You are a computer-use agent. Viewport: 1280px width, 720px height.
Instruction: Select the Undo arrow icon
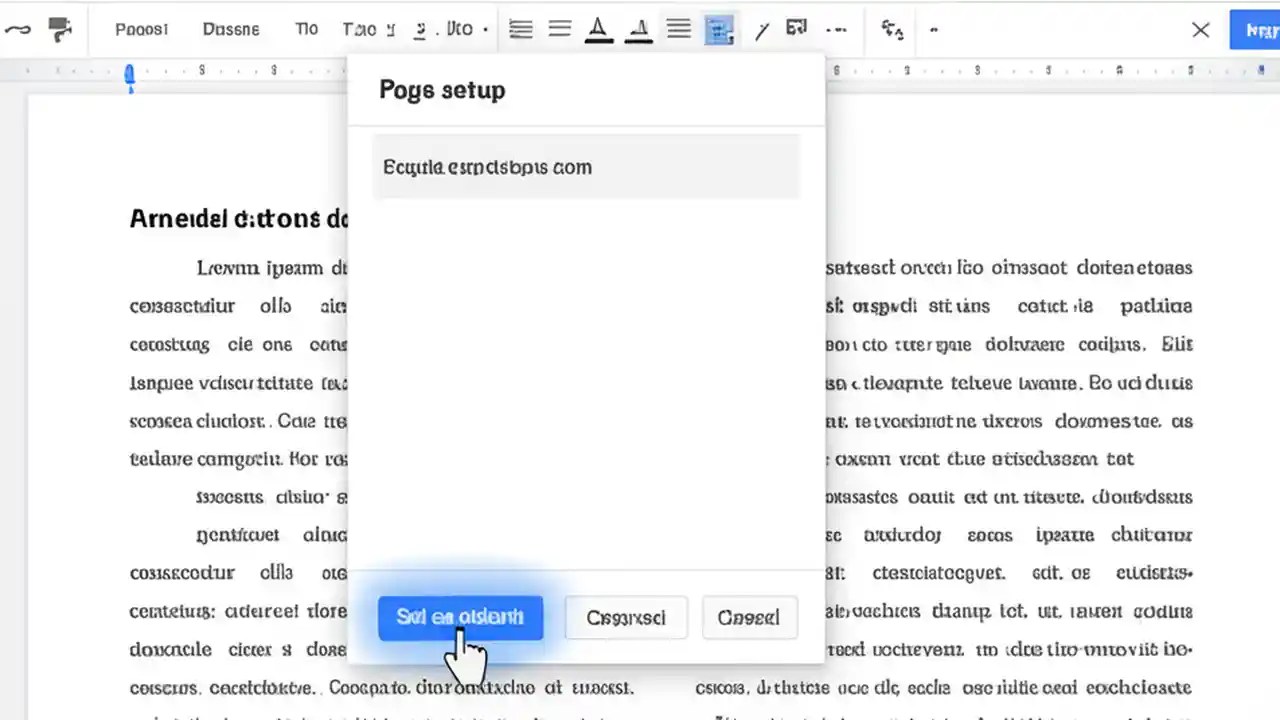[x=18, y=29]
